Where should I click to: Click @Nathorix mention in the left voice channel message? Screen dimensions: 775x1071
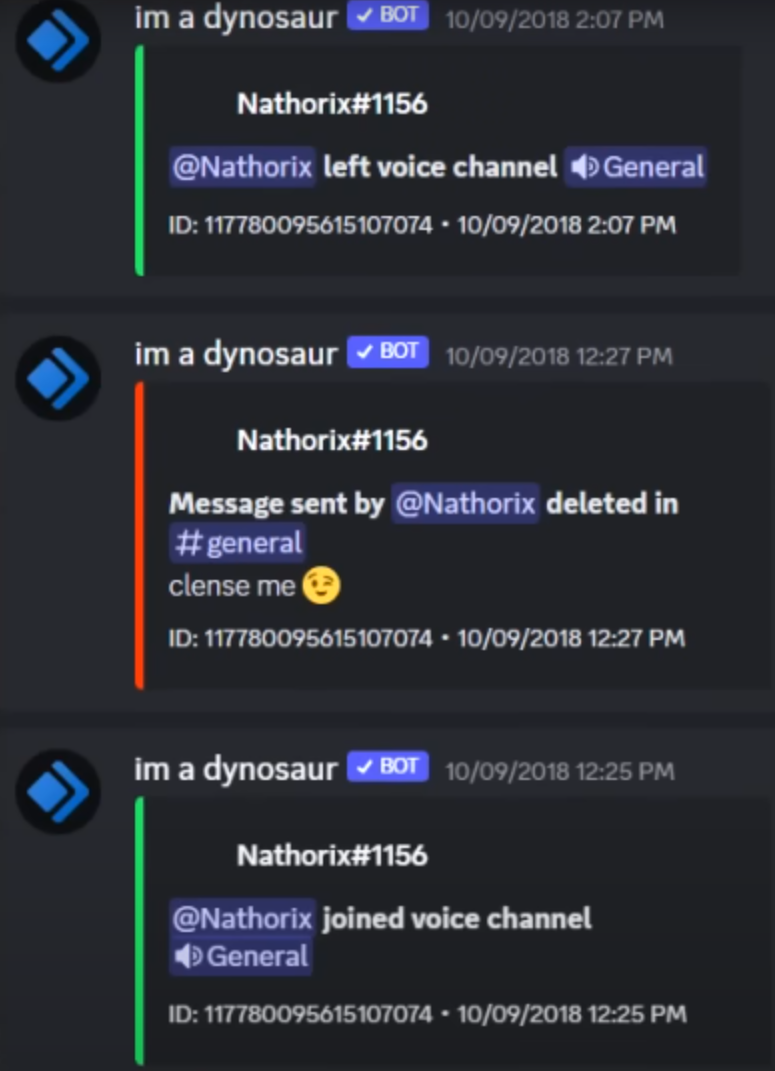pyautogui.click(x=242, y=167)
